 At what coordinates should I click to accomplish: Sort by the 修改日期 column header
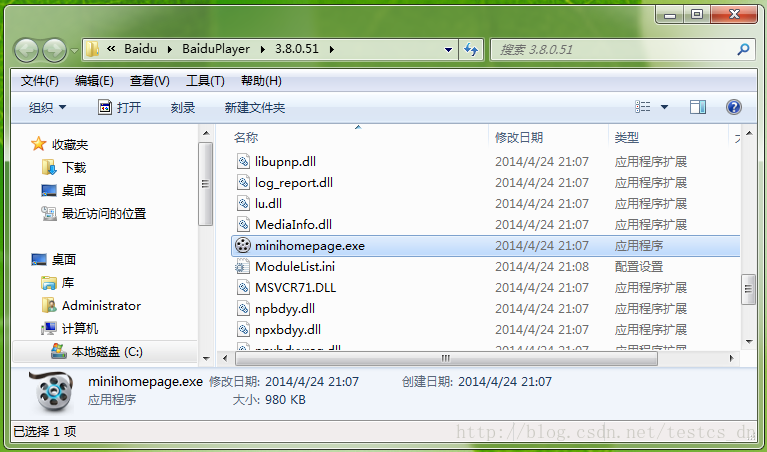[x=548, y=137]
